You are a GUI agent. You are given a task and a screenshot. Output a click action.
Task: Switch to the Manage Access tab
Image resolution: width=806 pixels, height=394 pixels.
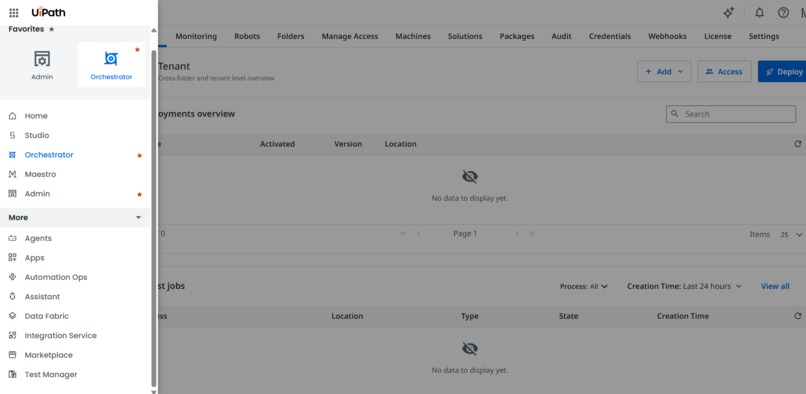pyautogui.click(x=350, y=36)
